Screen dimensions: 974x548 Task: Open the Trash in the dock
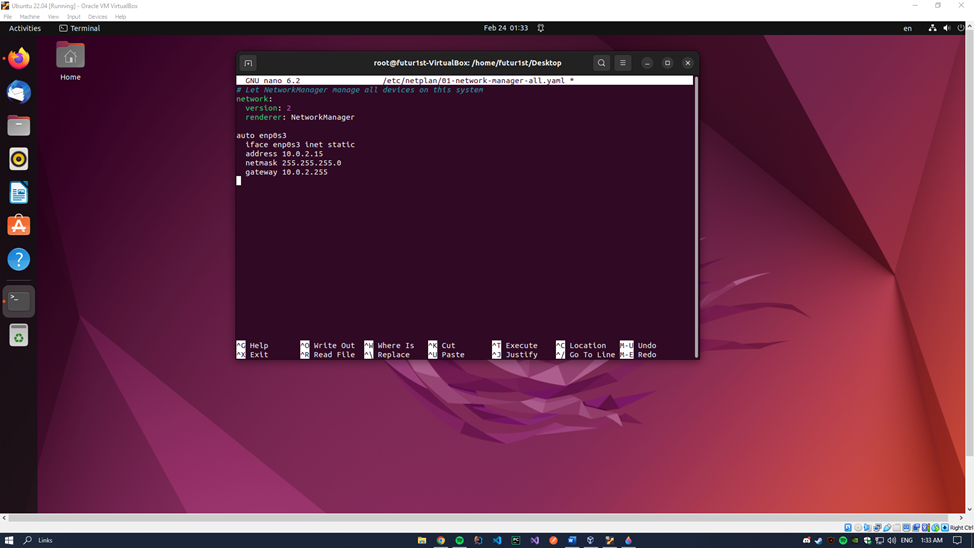[x=19, y=336]
